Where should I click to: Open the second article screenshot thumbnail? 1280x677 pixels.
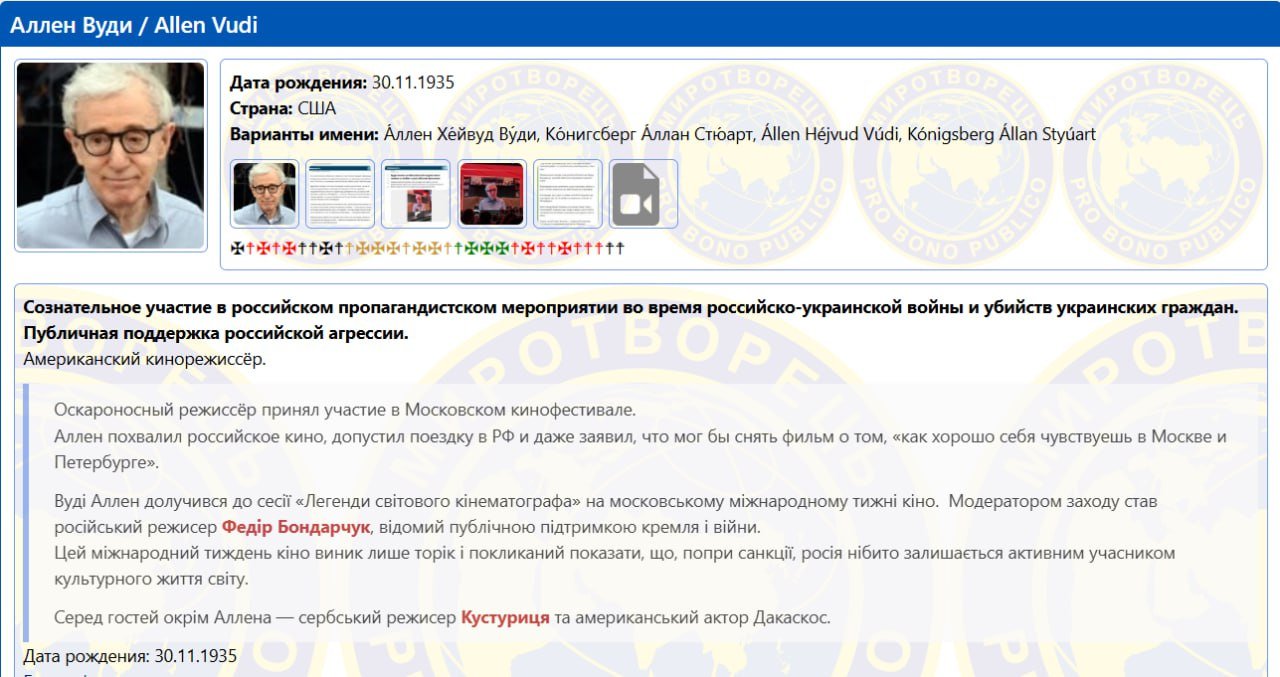pos(339,194)
